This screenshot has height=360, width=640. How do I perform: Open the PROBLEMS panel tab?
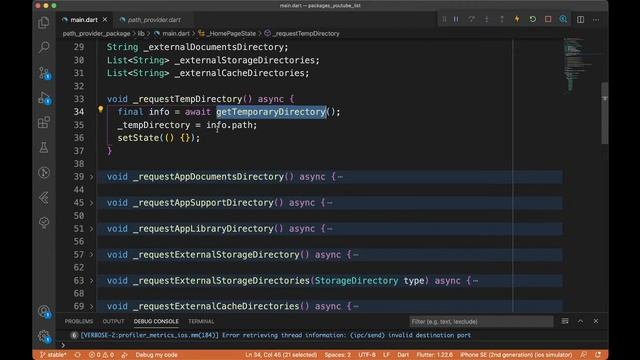tap(79, 321)
